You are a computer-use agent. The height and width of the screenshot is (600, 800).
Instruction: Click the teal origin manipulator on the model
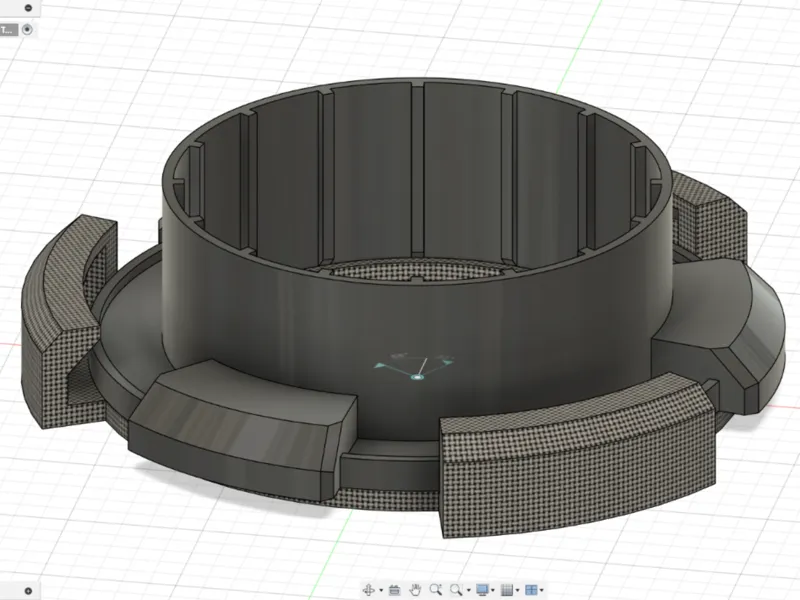coord(417,377)
